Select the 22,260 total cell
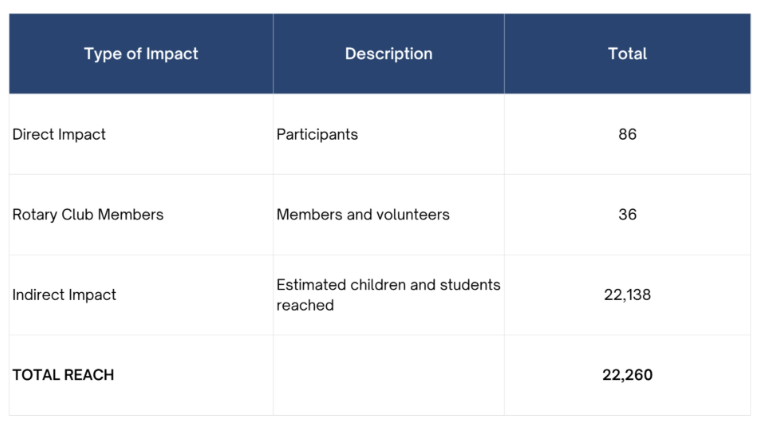 [627, 375]
